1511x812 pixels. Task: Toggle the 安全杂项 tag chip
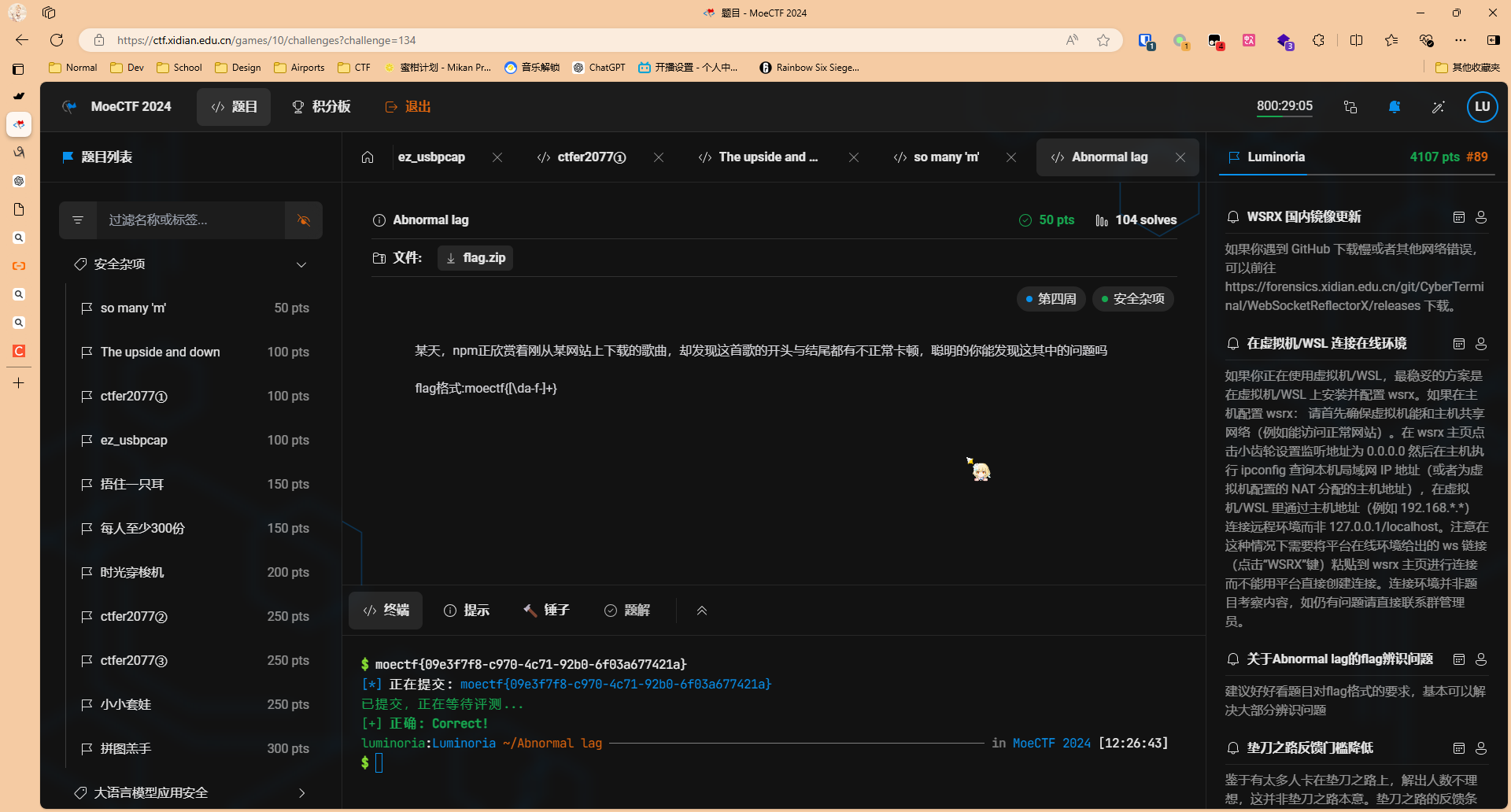[x=1132, y=299]
